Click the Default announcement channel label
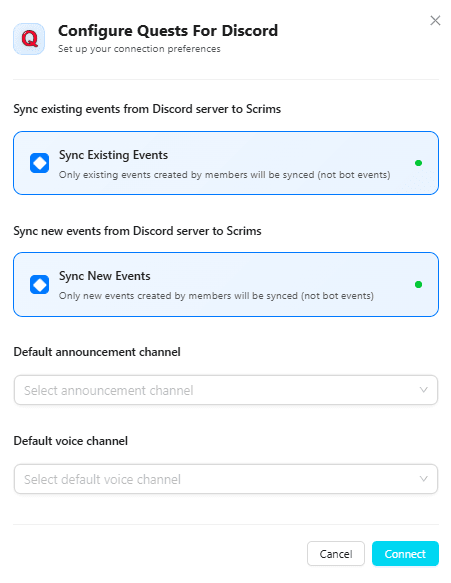The width and height of the screenshot is (451, 583). [97, 352]
